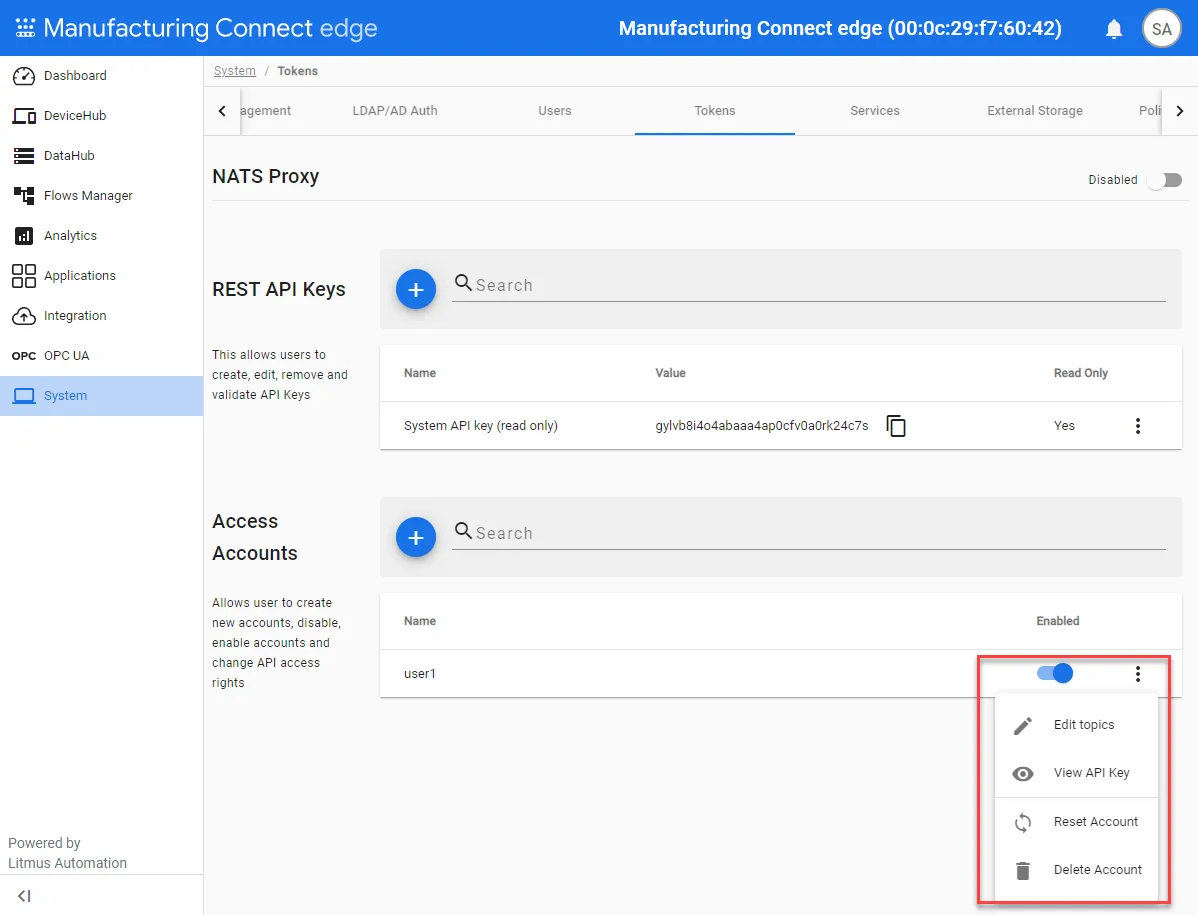Click the Analytics chart icon
The width and height of the screenshot is (1198, 915).
(24, 236)
